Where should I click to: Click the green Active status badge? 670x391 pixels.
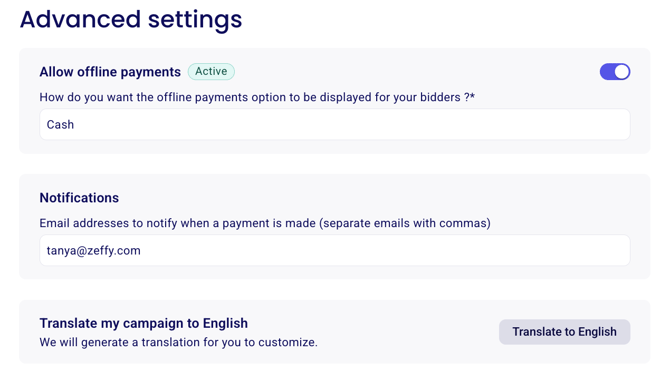click(x=211, y=71)
